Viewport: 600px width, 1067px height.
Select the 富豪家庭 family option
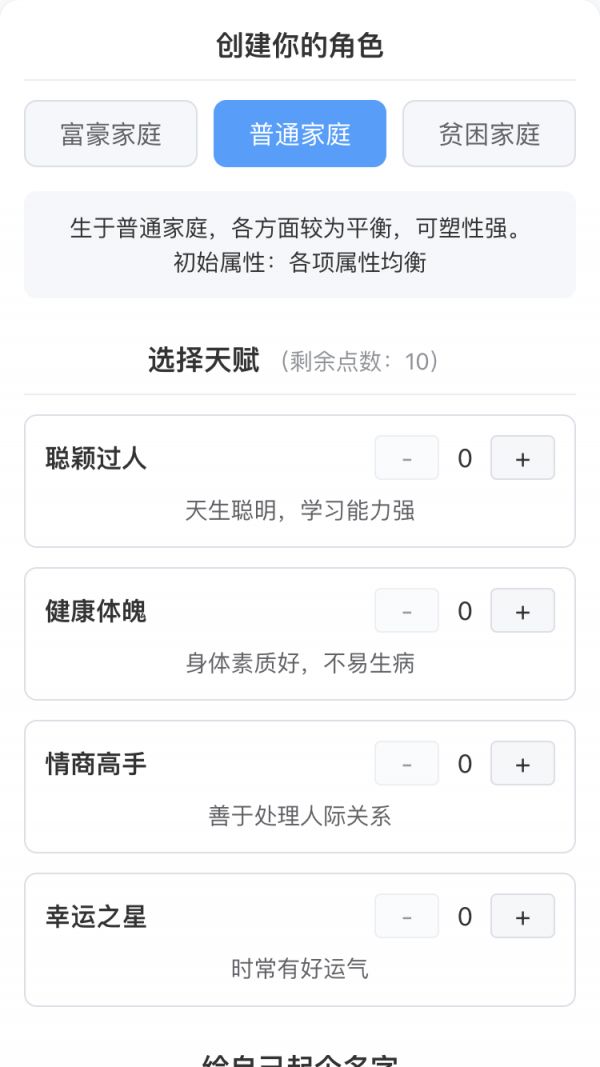click(x=110, y=133)
